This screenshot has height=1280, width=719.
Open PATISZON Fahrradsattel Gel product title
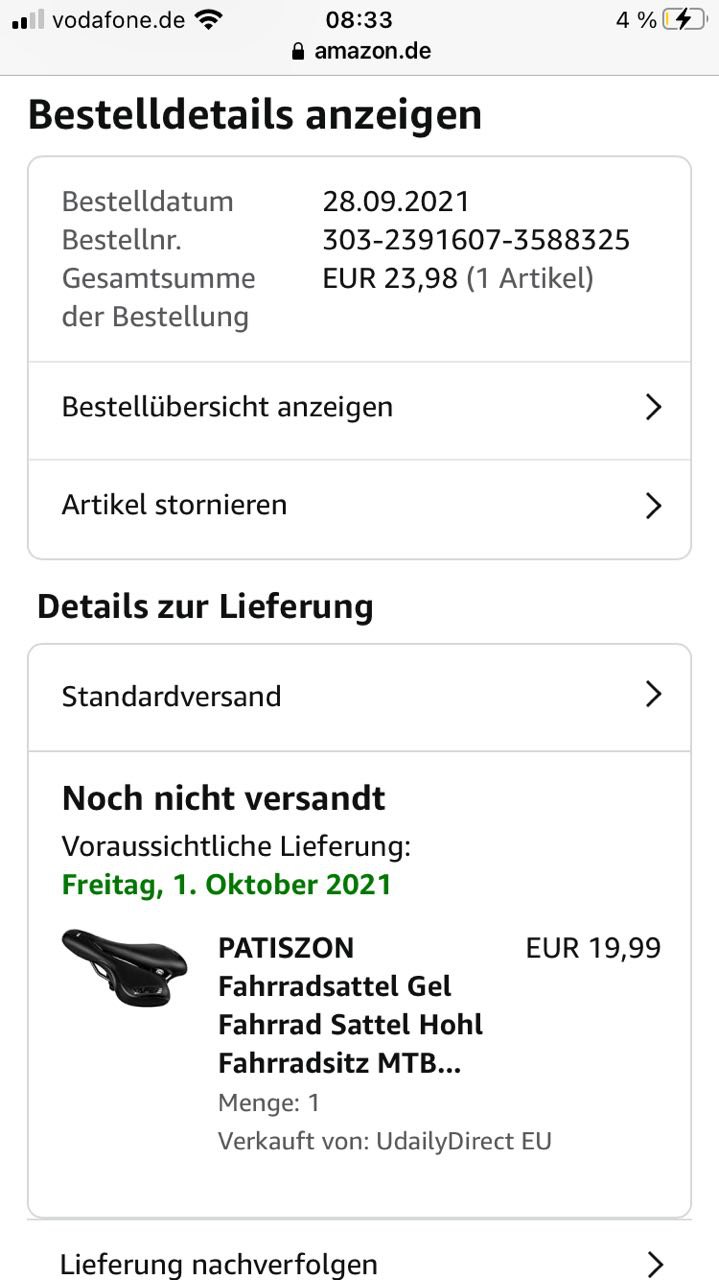coord(351,1005)
